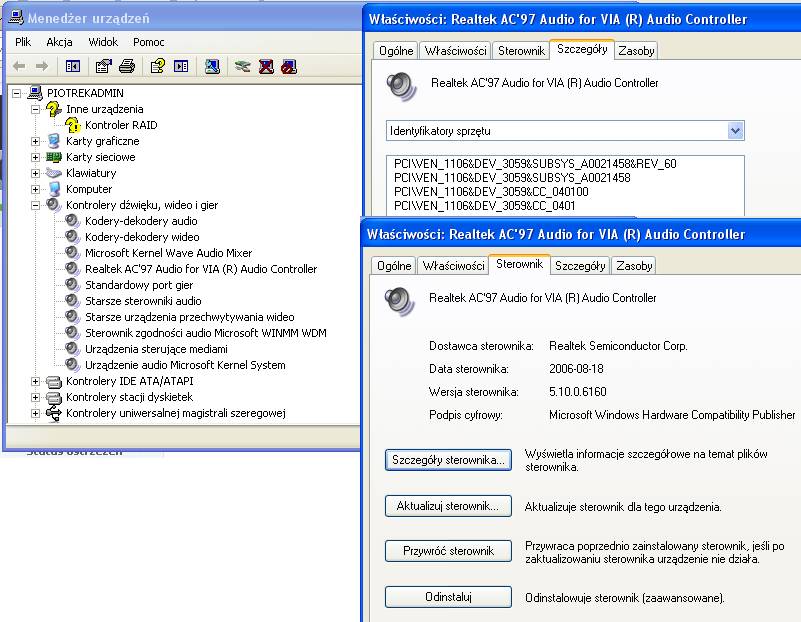This screenshot has width=801, height=622.
Task: Select hardware ID ending with CC_040100
Action: tap(491, 192)
